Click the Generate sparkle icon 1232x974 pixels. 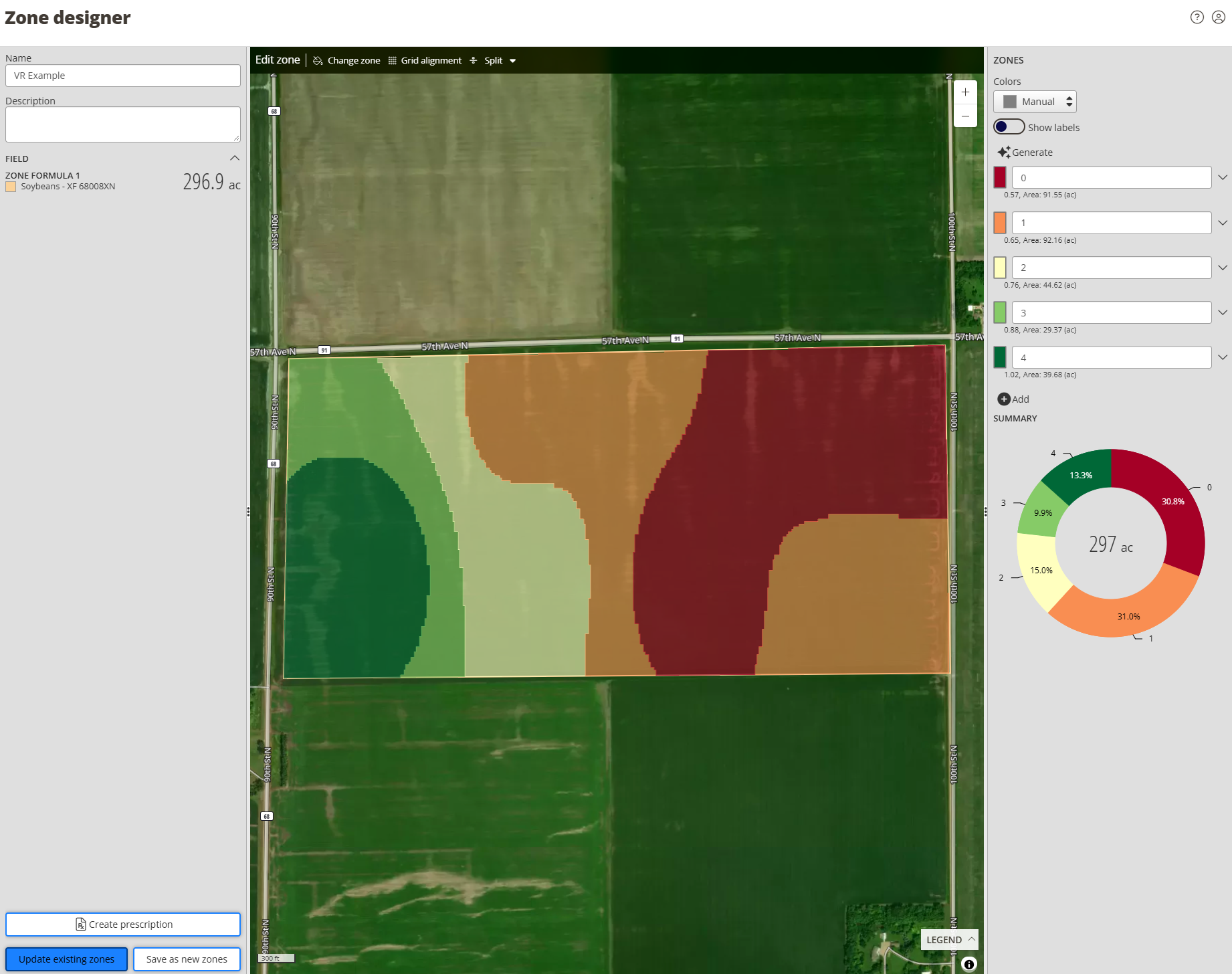pyautogui.click(x=1003, y=153)
